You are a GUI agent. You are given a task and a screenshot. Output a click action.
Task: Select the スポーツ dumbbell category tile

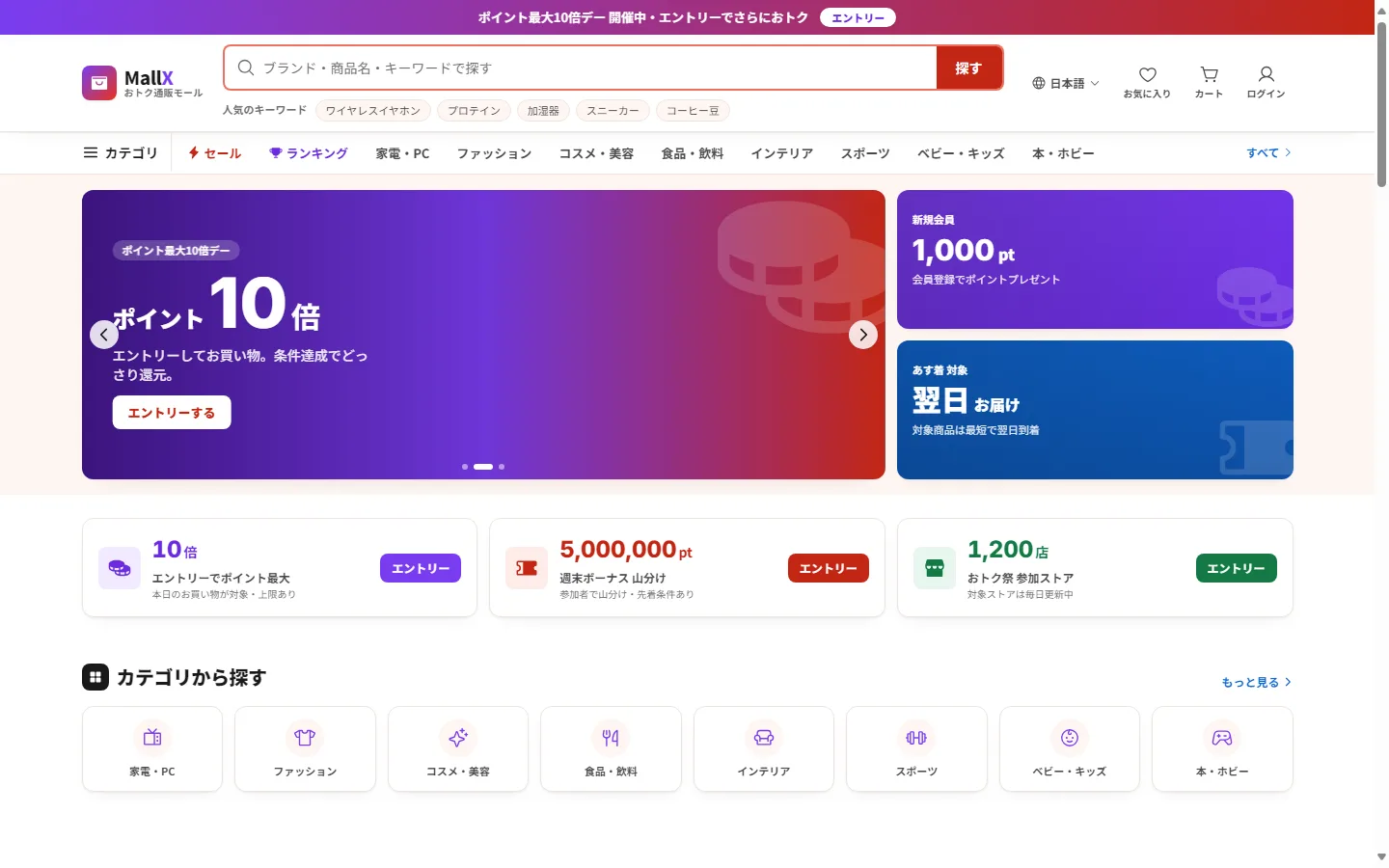[916, 749]
